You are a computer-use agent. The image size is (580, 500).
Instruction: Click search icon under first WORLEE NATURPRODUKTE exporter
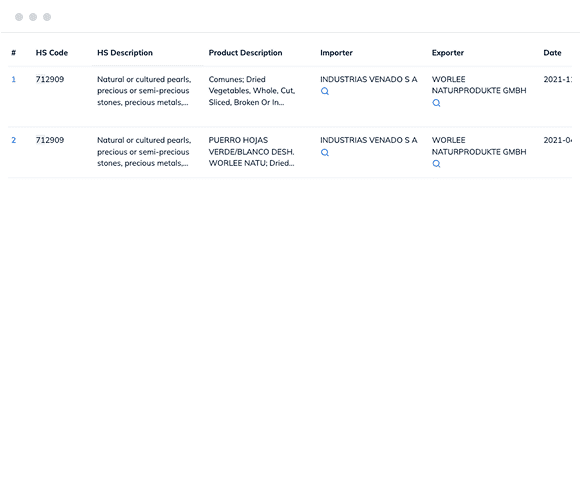tap(436, 103)
